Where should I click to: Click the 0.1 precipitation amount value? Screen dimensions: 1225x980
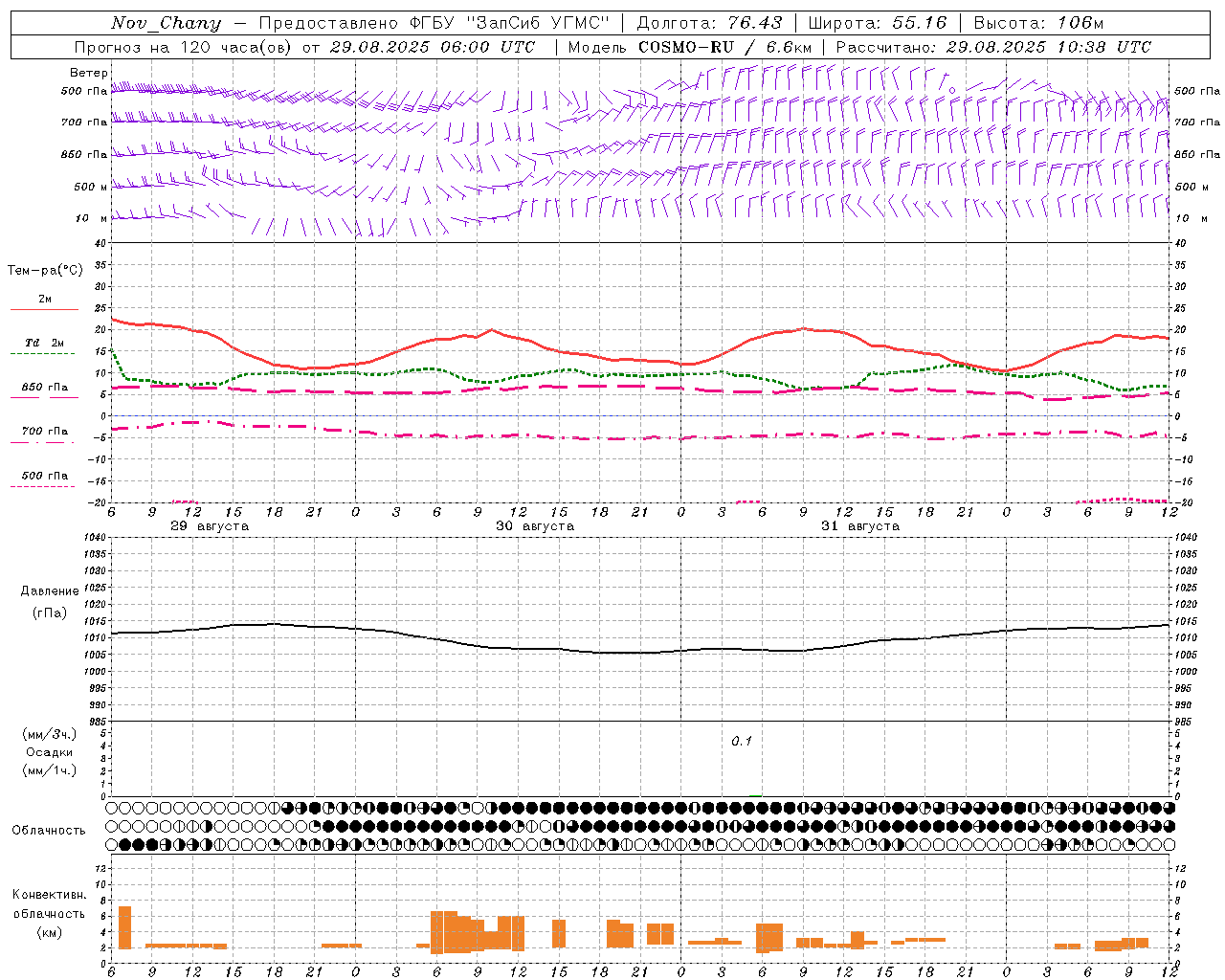tap(742, 742)
